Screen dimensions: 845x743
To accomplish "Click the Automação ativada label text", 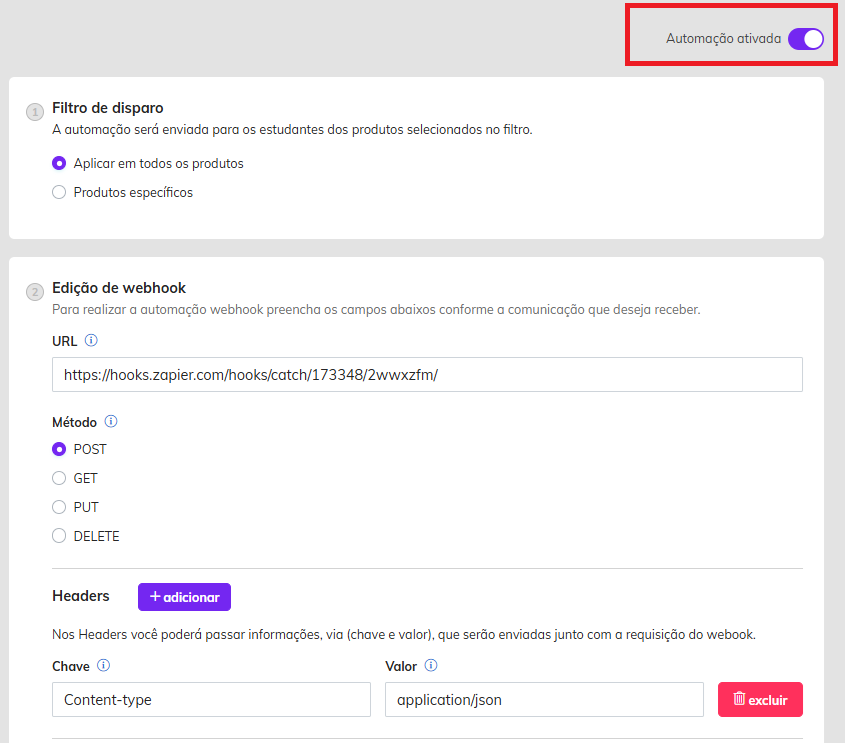I will pyautogui.click(x=723, y=39).
